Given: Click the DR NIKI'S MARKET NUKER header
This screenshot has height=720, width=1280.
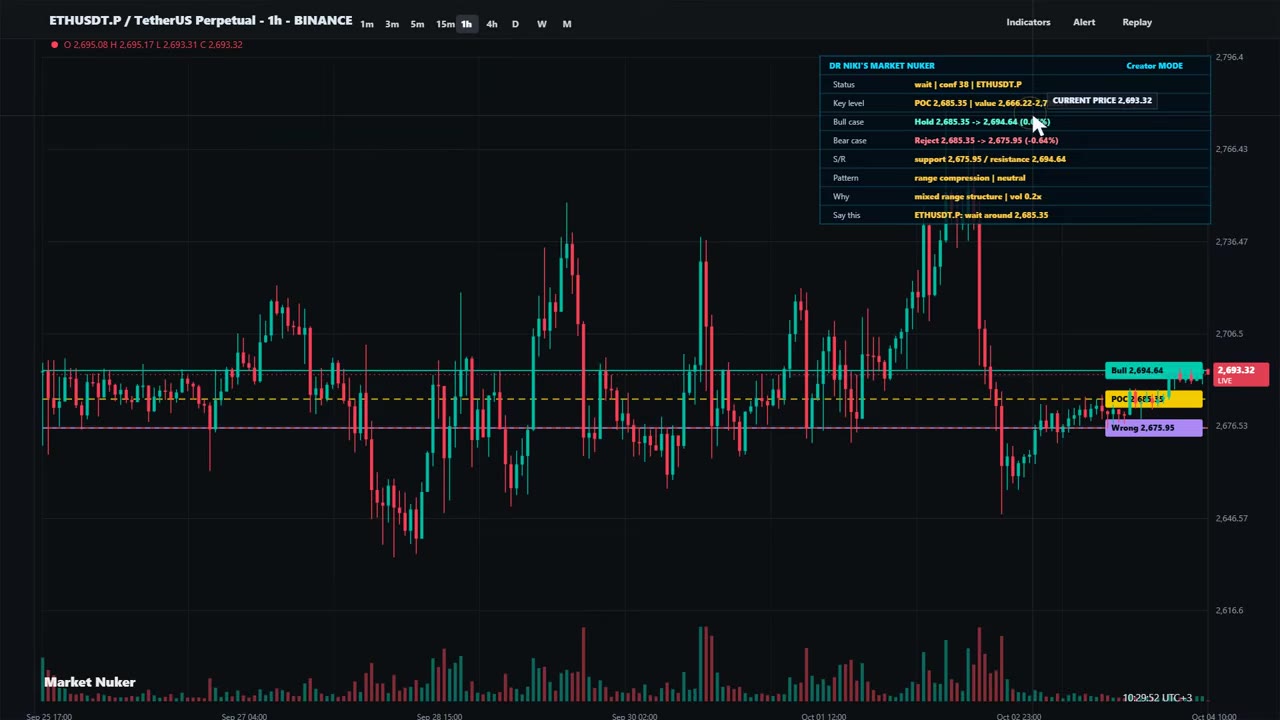Looking at the screenshot, I should click(x=882, y=66).
